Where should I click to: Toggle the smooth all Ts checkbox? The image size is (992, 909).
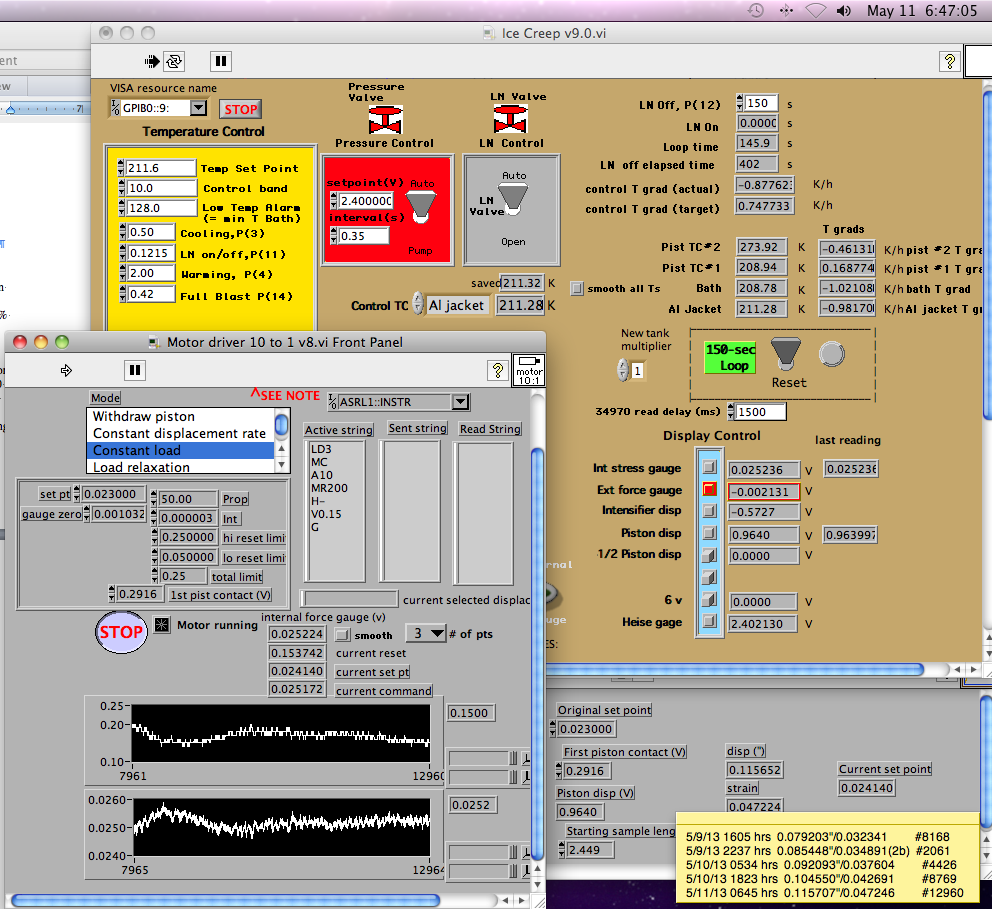[x=577, y=288]
